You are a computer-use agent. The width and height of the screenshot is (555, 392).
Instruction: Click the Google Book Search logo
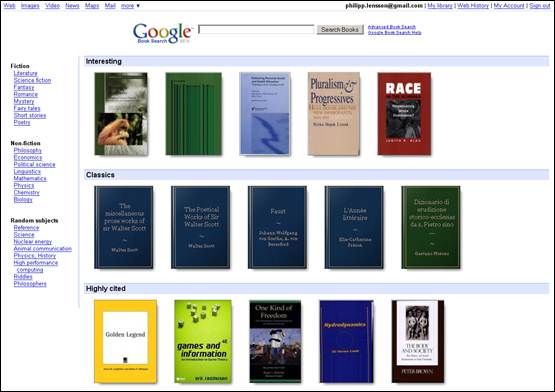(162, 33)
